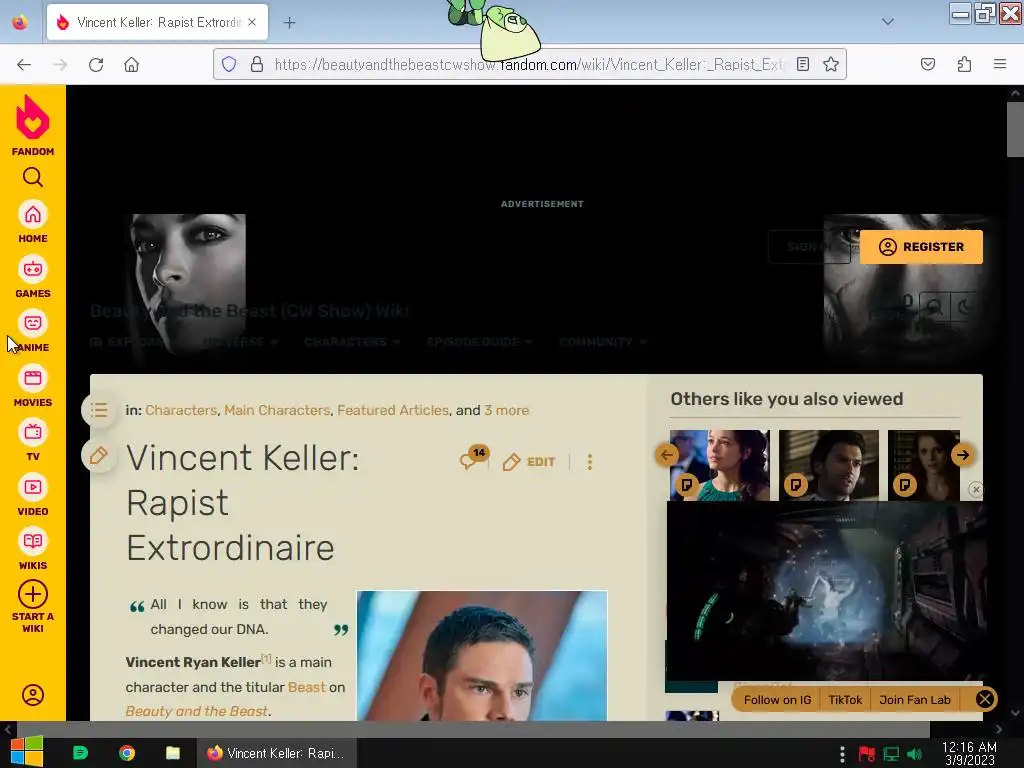The width and height of the screenshot is (1024, 768).
Task: Click Start a Wiki plus icon
Action: pyautogui.click(x=33, y=594)
